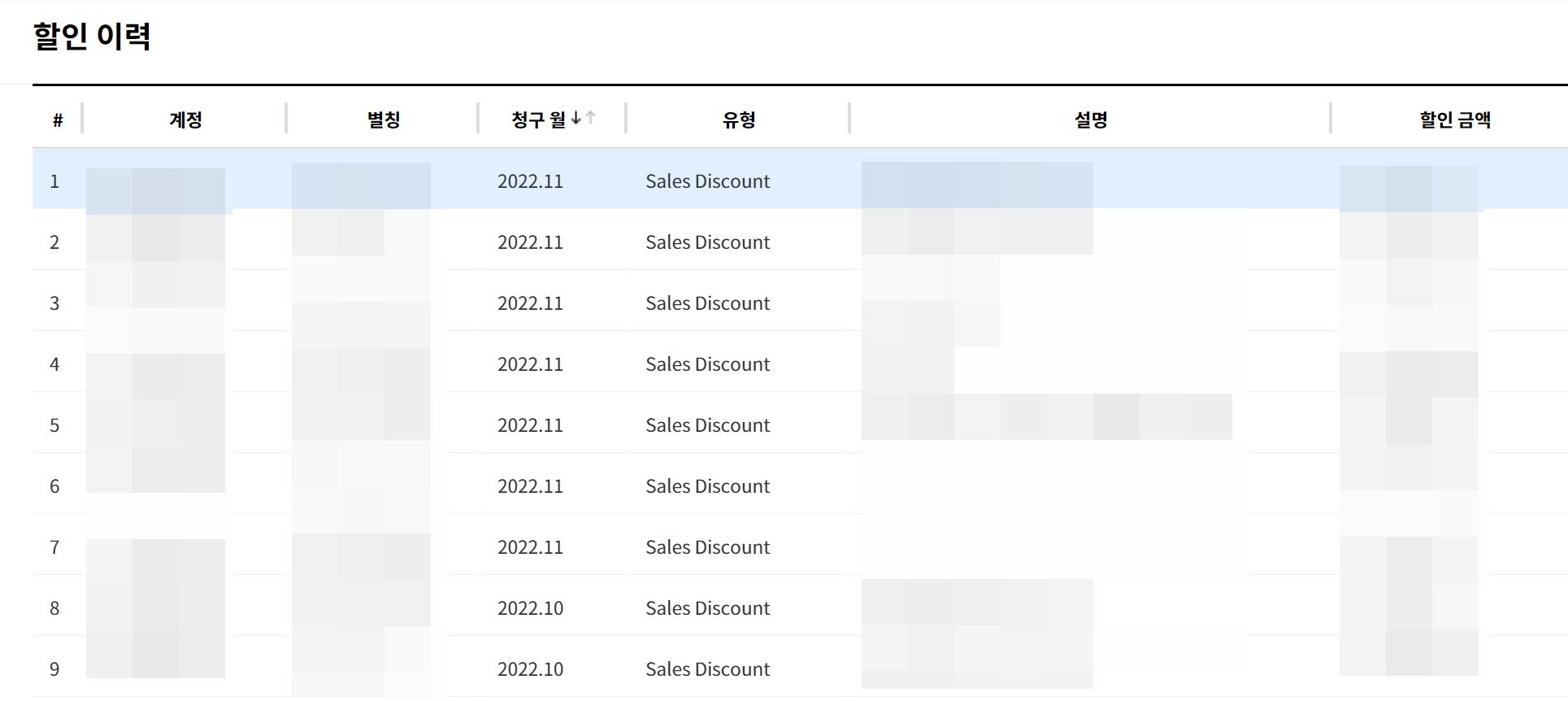Click the # column header
Image resolution: width=1568 pixels, height=701 pixels.
(x=58, y=120)
